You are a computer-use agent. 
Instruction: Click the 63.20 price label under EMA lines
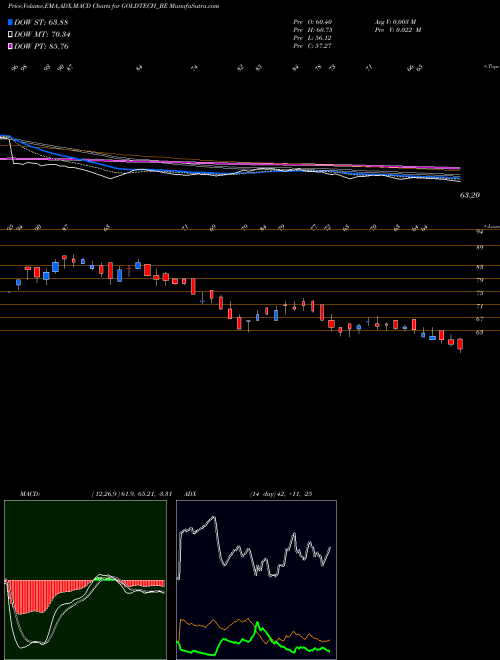tap(470, 195)
